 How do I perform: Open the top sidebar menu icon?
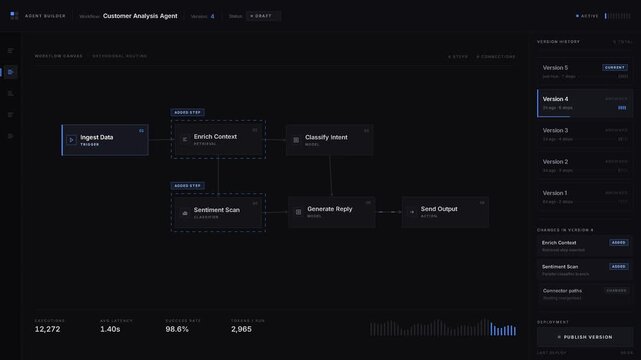11,51
